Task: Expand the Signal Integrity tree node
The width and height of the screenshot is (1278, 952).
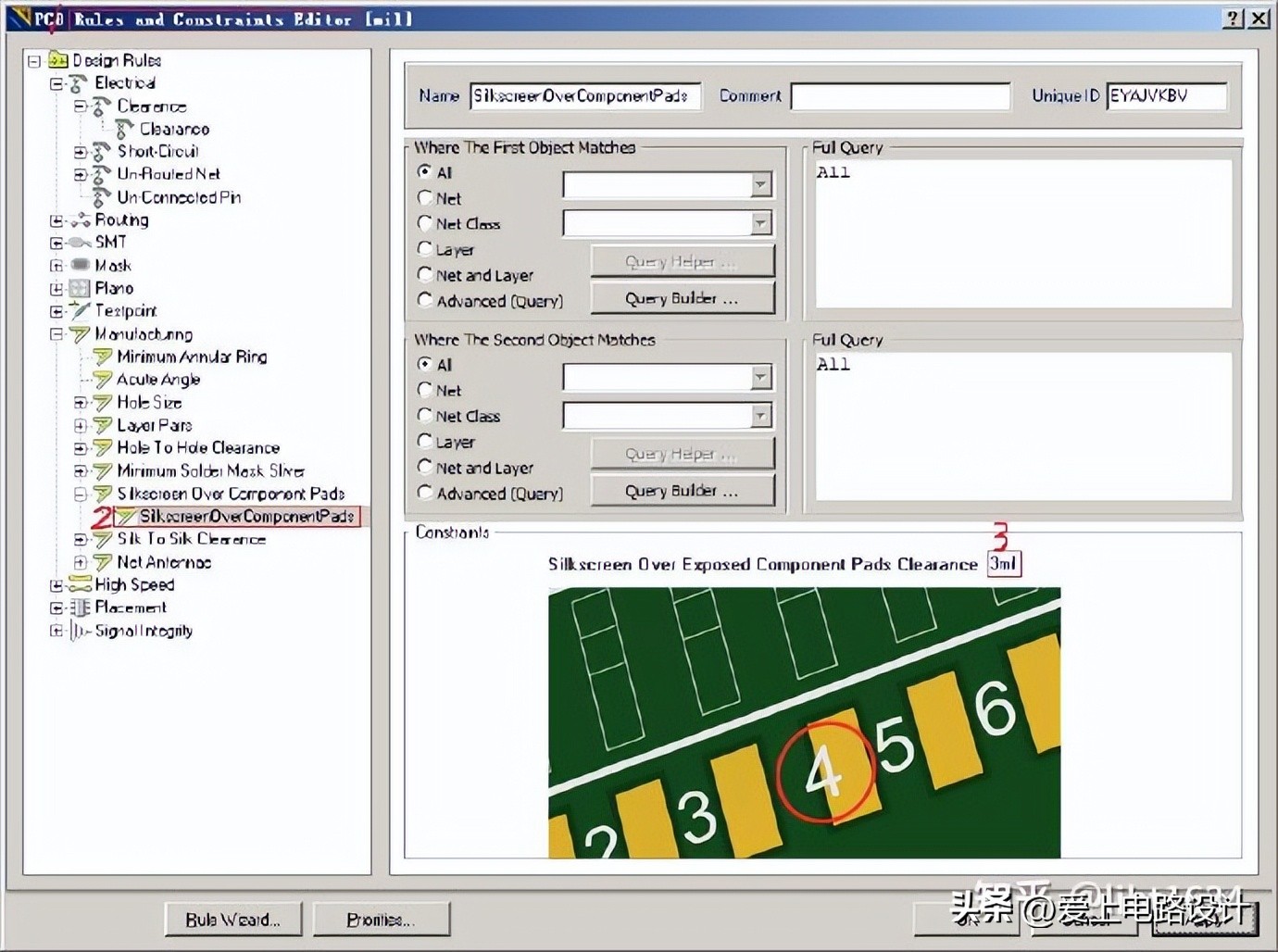Action: (x=56, y=632)
